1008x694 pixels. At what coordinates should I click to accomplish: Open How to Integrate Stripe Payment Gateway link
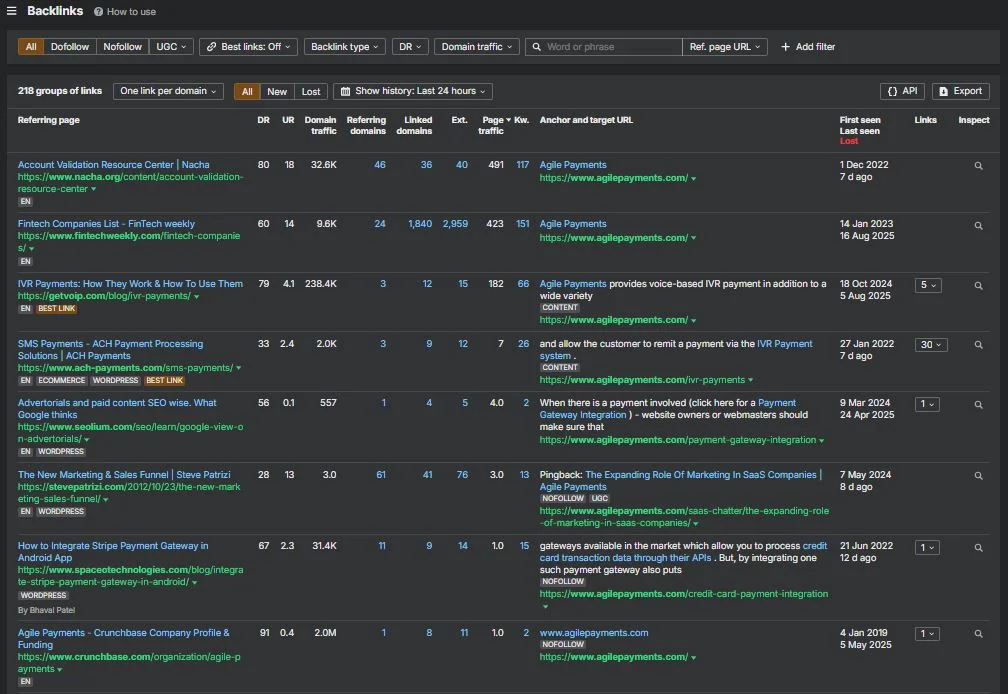click(112, 552)
